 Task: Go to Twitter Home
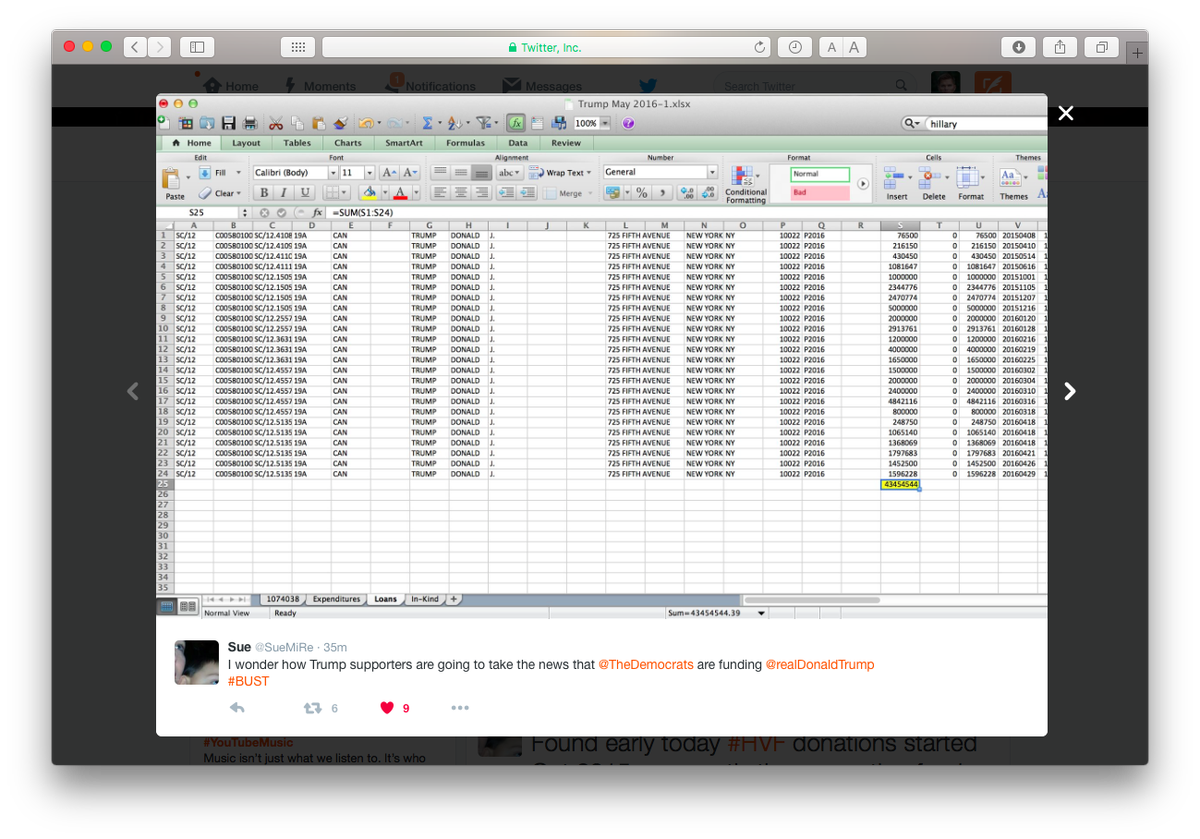coord(231,86)
